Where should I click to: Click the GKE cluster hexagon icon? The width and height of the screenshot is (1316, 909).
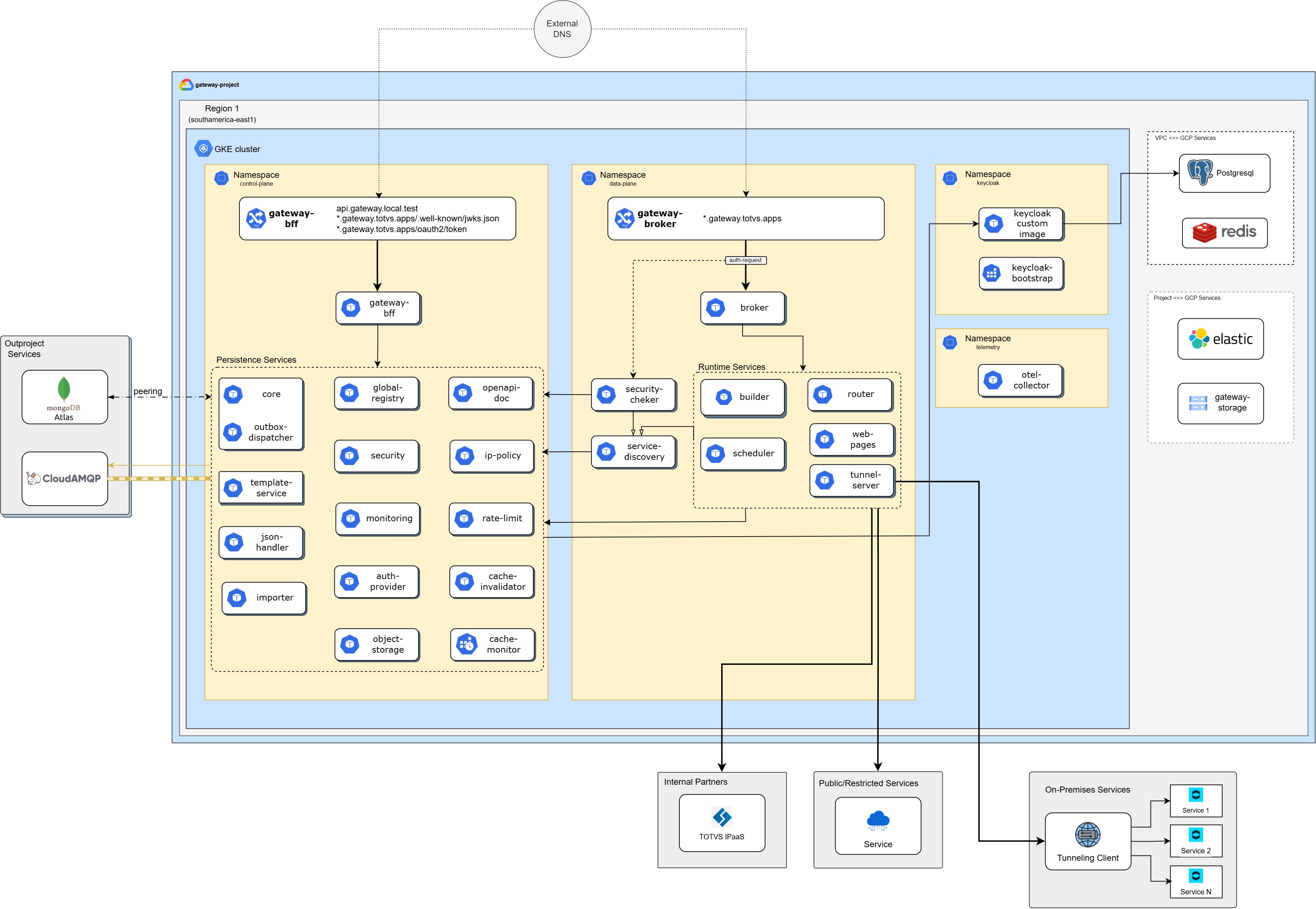[203, 148]
